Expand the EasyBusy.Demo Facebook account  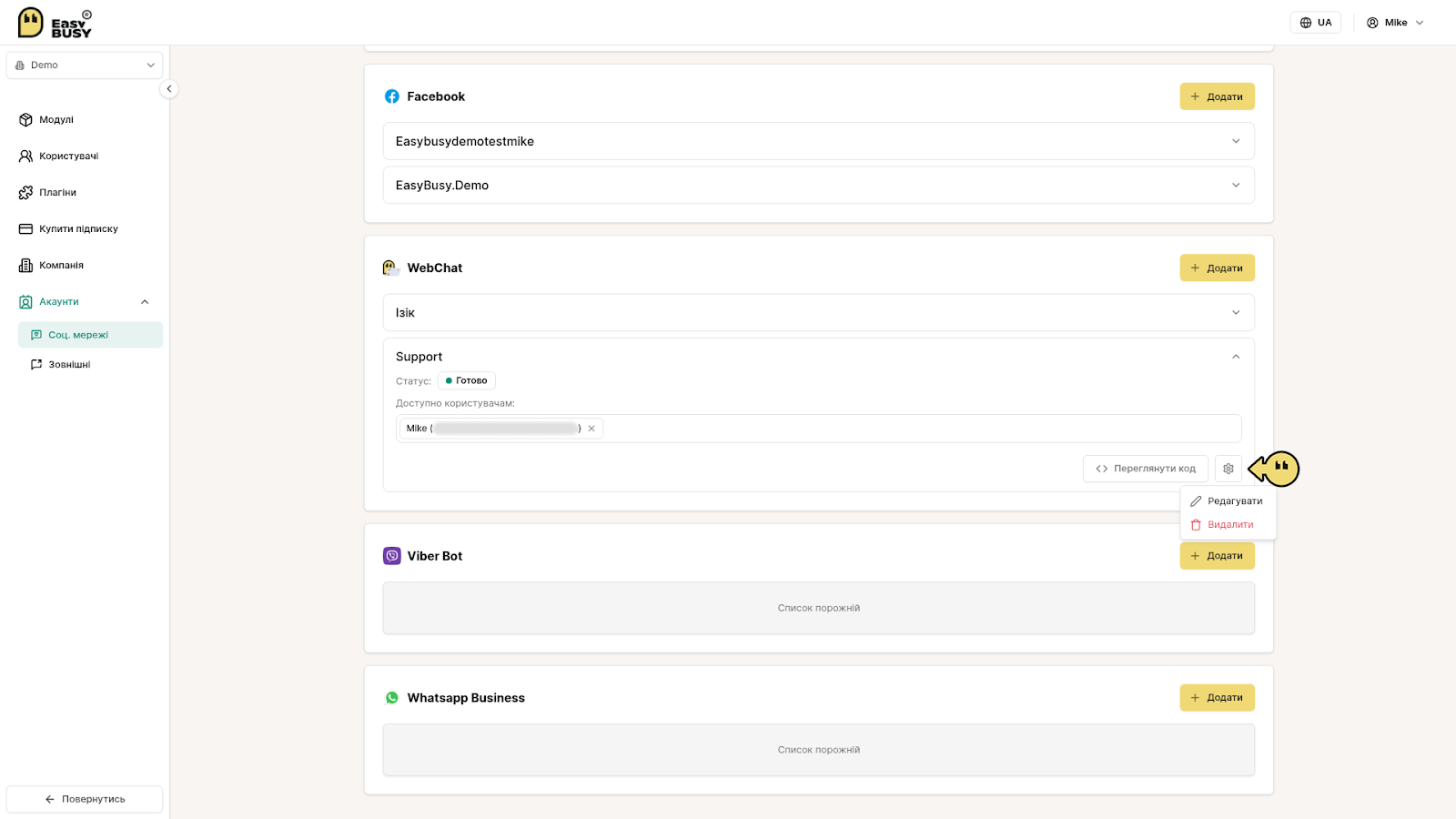tap(818, 185)
